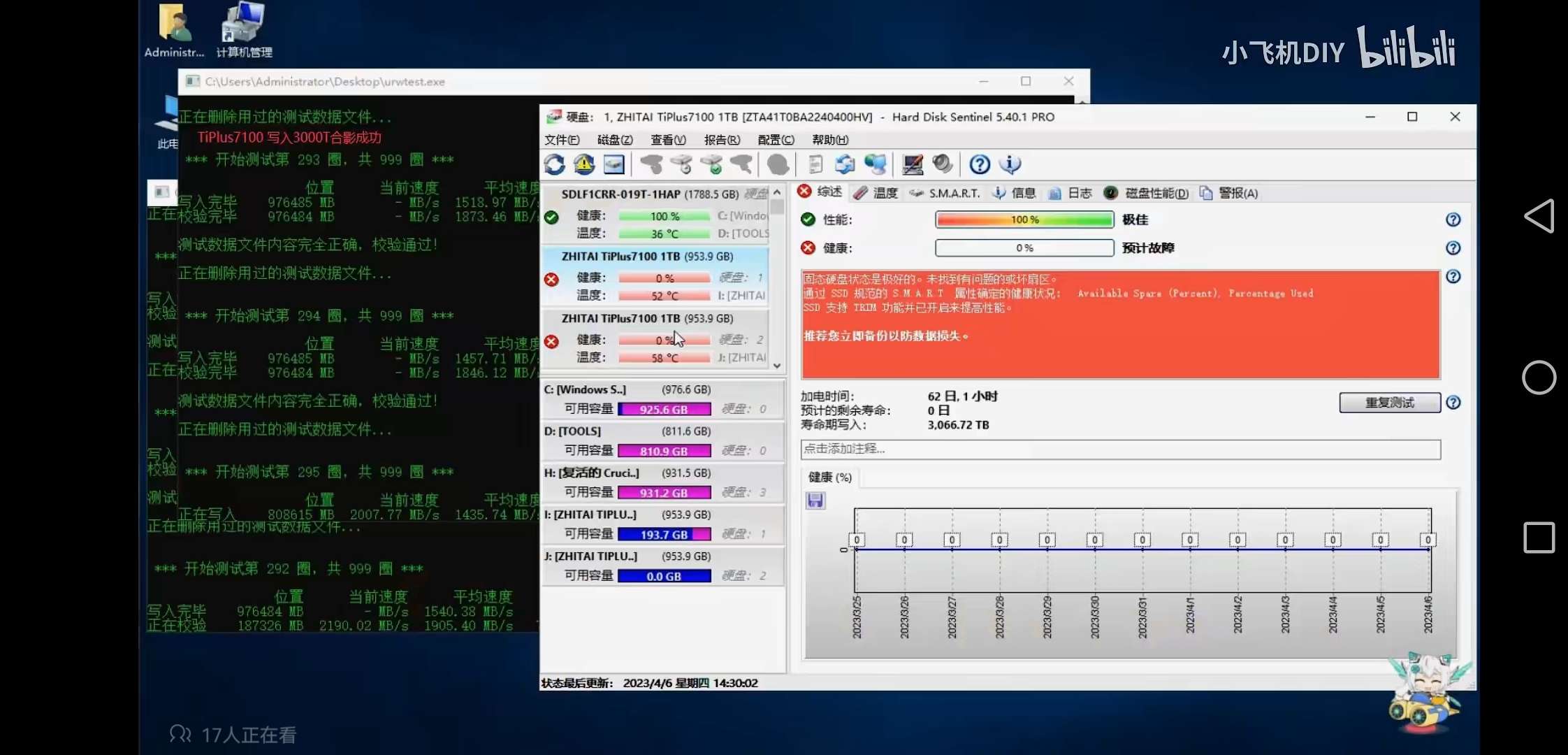The height and width of the screenshot is (755, 1568).
Task: Click the green check icon for SDLF1CRR disk
Action: (x=551, y=217)
